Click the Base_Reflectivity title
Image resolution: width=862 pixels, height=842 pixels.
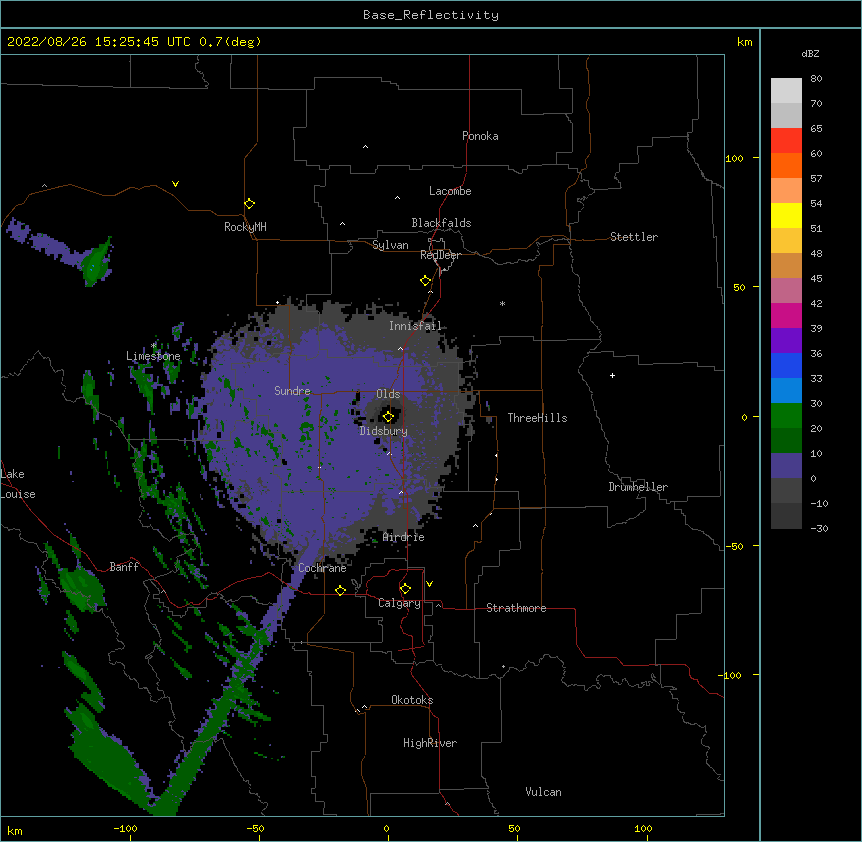click(x=431, y=15)
